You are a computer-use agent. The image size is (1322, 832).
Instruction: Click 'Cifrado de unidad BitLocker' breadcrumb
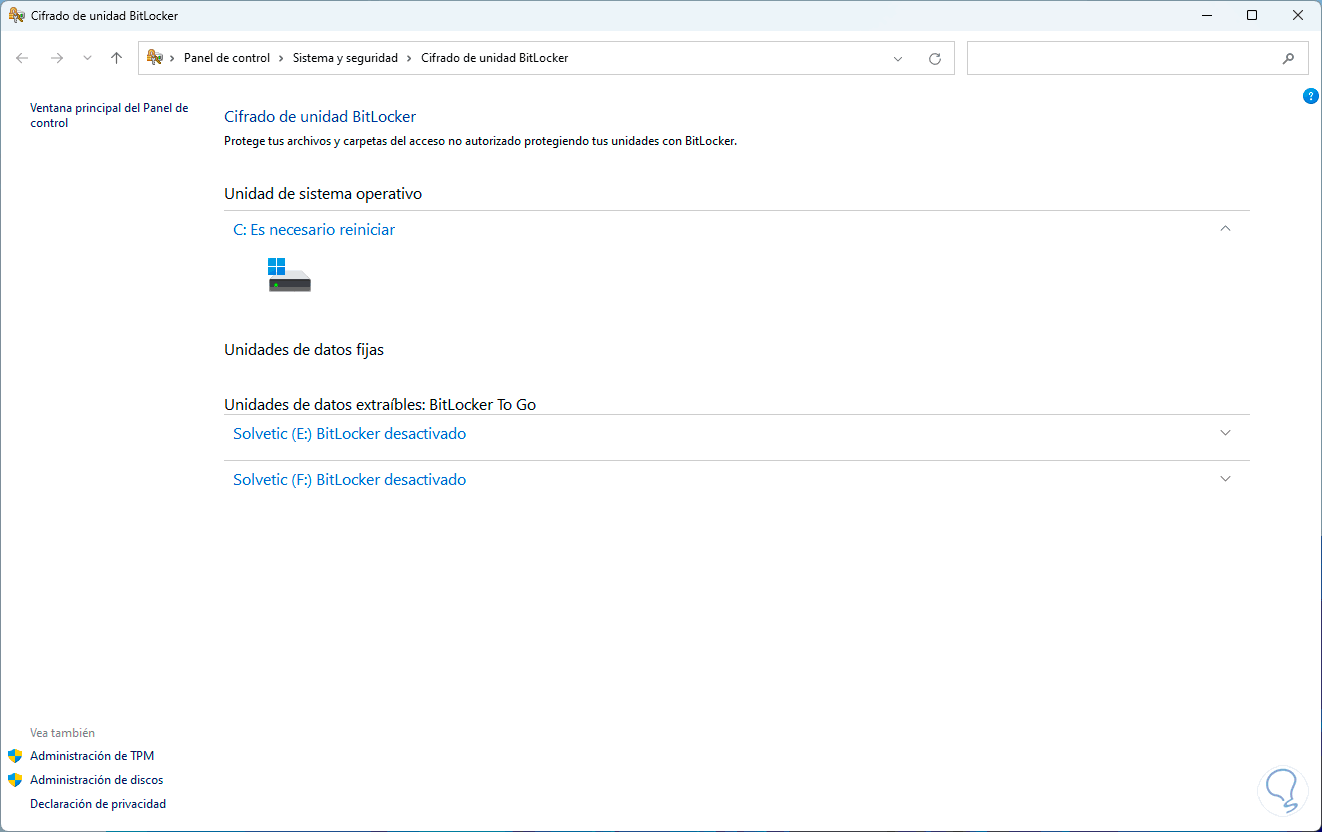click(494, 58)
